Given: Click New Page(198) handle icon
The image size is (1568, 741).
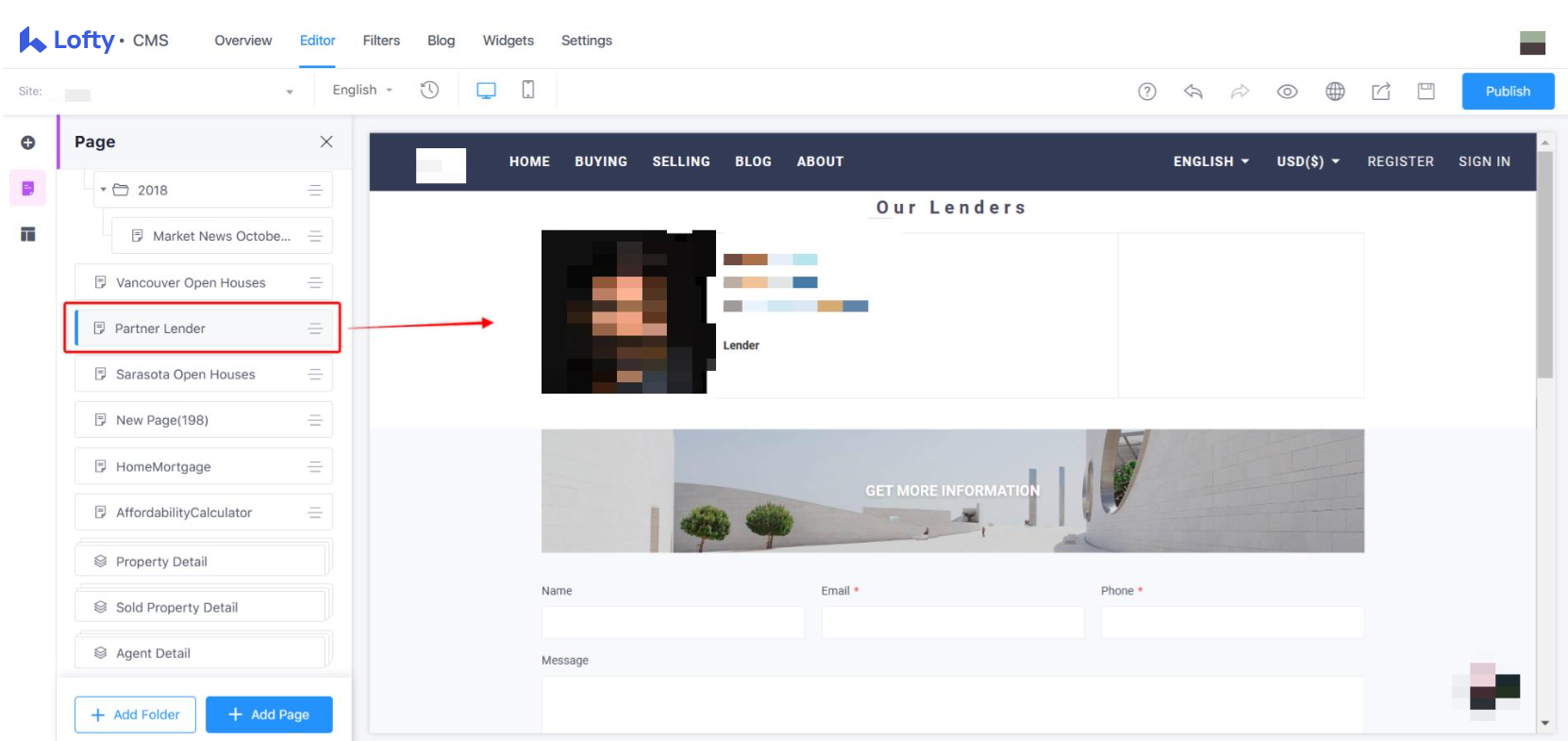Looking at the screenshot, I should coord(315,420).
